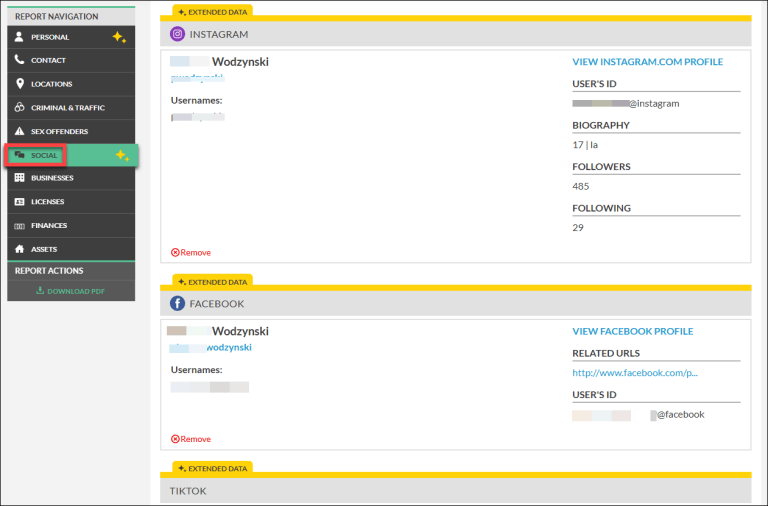Open View Instagram.com Profile link
768x506 pixels.
[x=647, y=62]
